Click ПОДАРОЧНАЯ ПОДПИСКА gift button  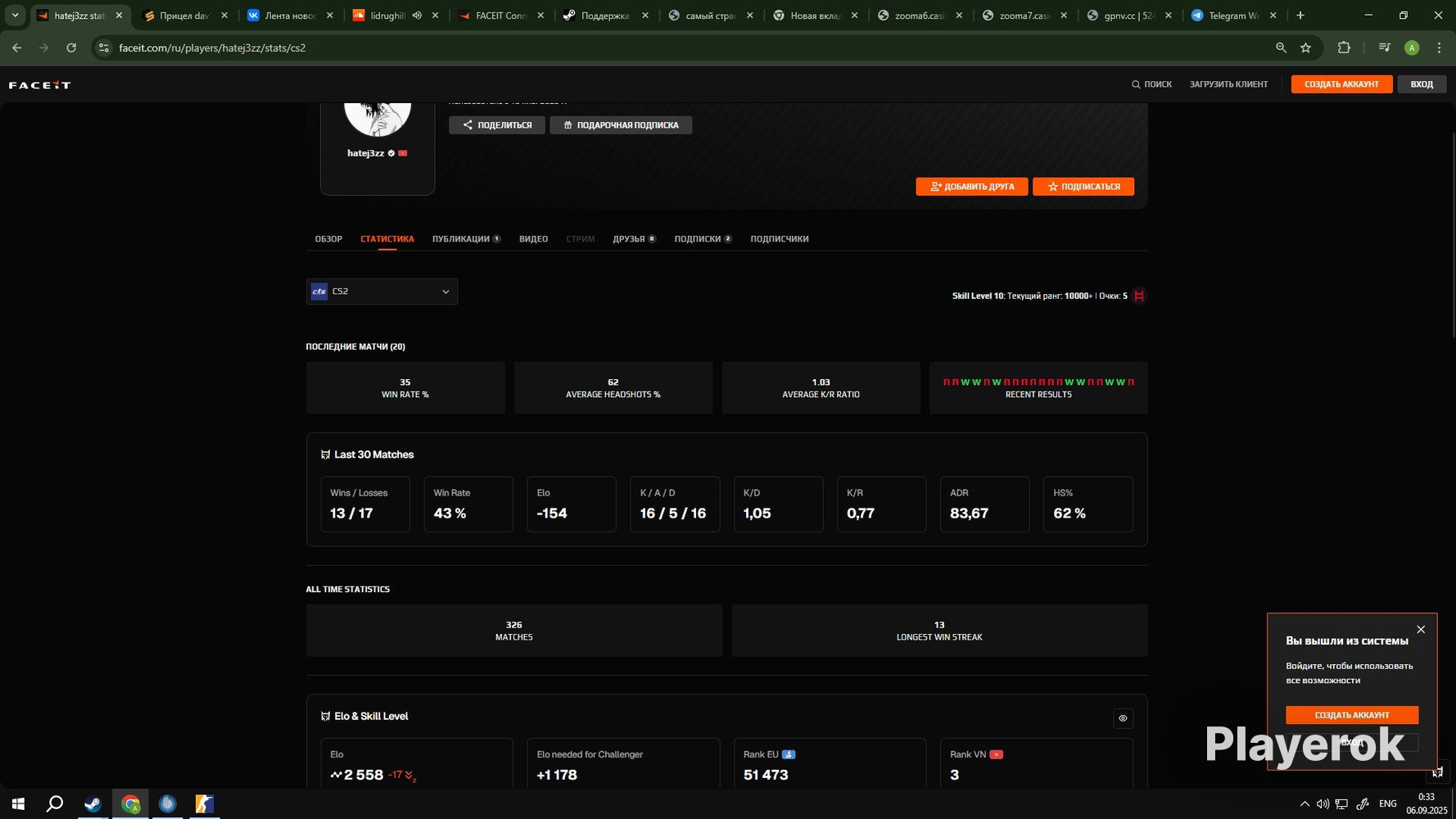621,125
